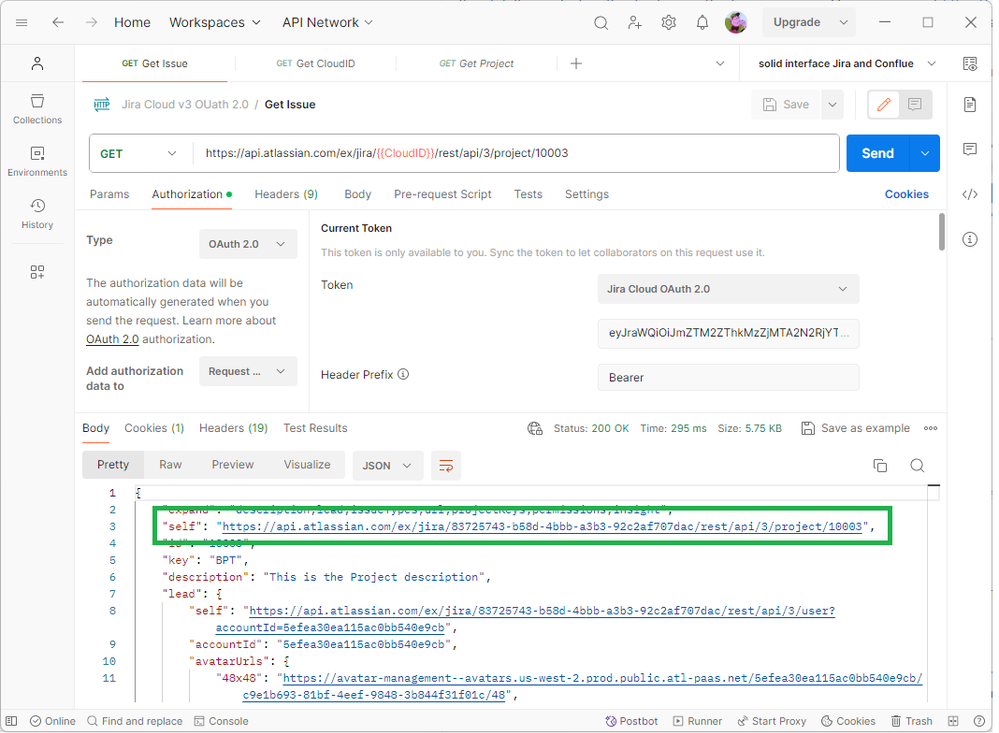Switch response view to Raw
Screen dimensions: 999x733
pyautogui.click(x=170, y=465)
